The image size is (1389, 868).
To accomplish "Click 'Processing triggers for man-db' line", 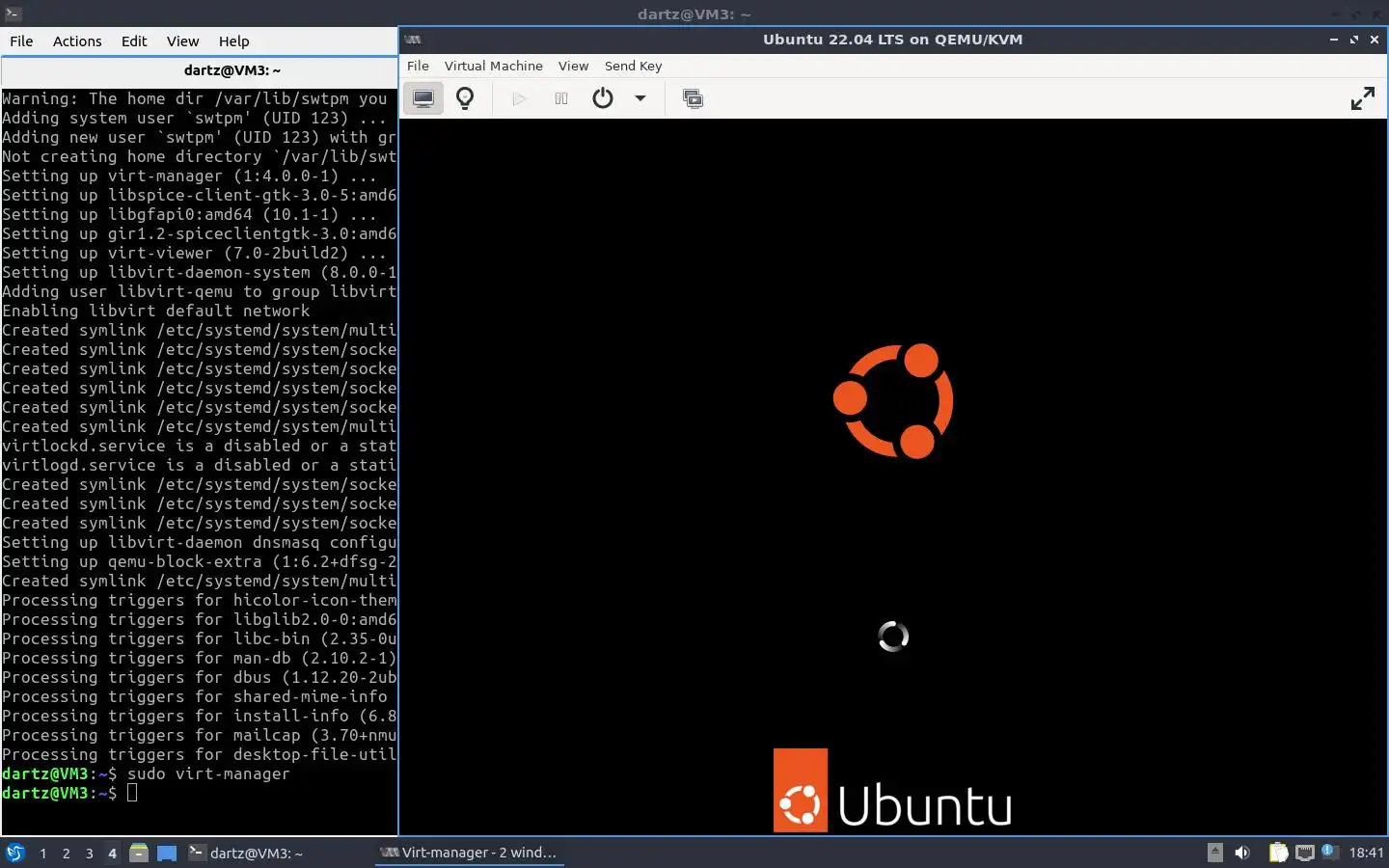I will pos(199,658).
